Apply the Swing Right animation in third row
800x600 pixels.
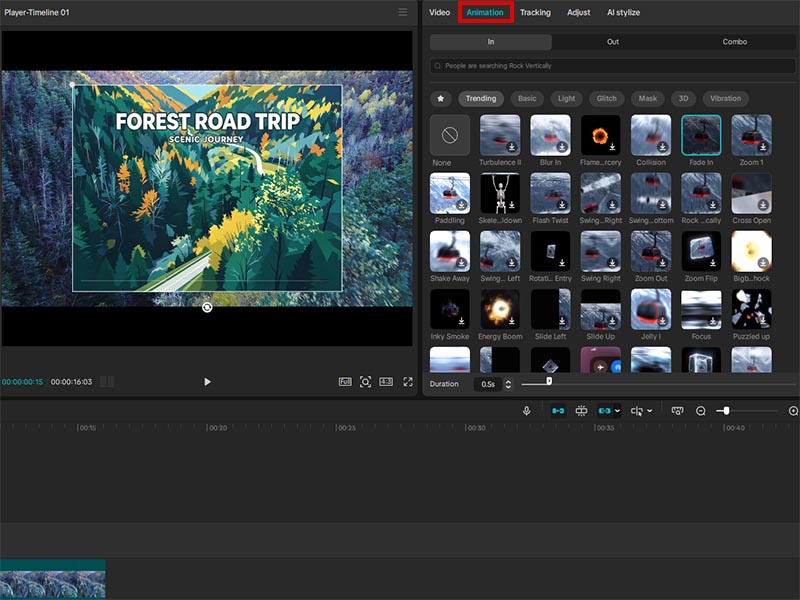click(x=601, y=252)
